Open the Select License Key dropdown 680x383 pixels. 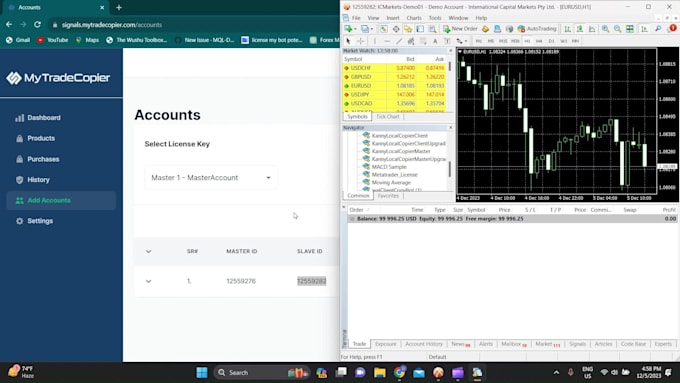tap(211, 177)
